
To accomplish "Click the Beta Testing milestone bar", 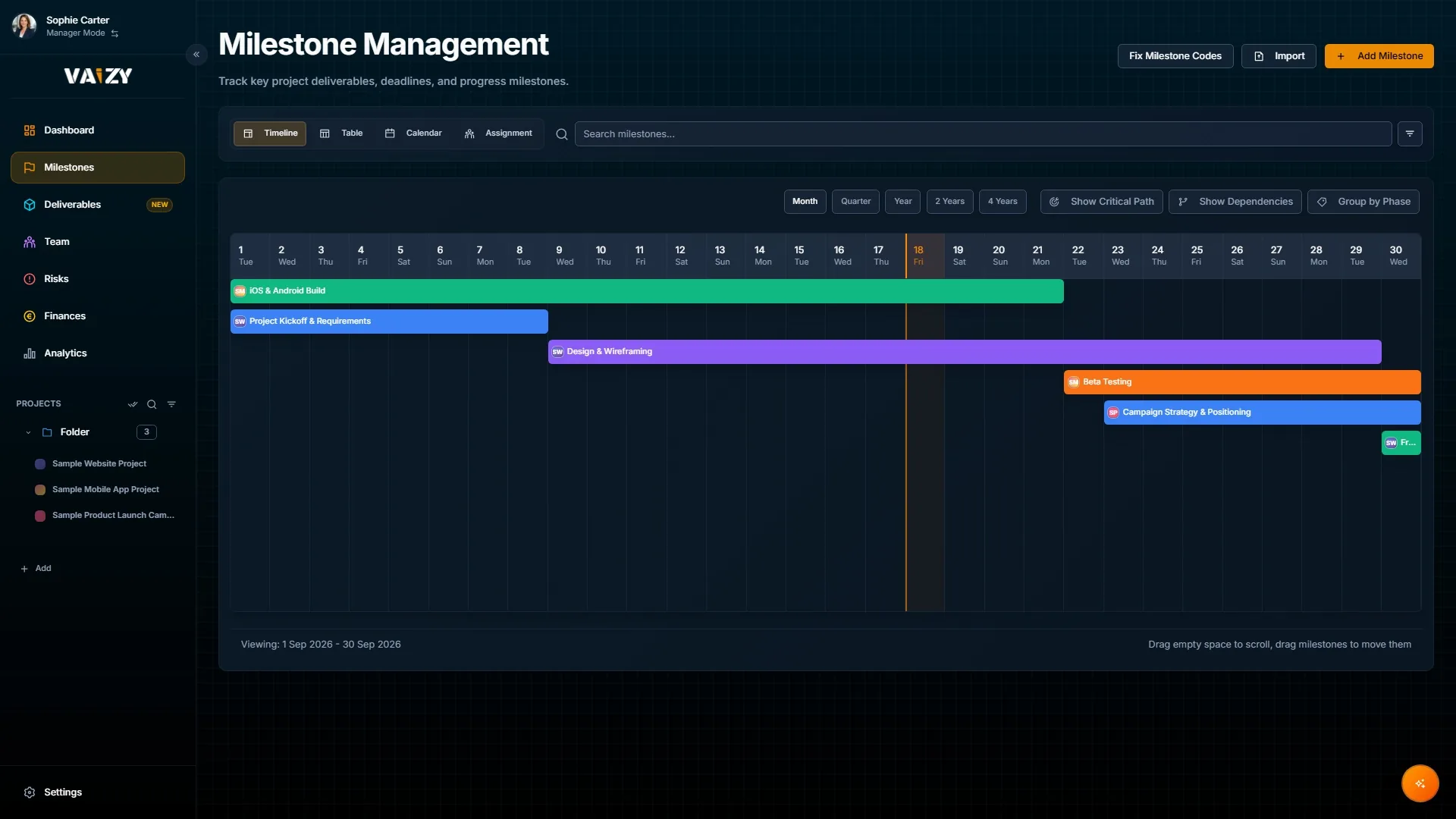I will tap(1242, 382).
